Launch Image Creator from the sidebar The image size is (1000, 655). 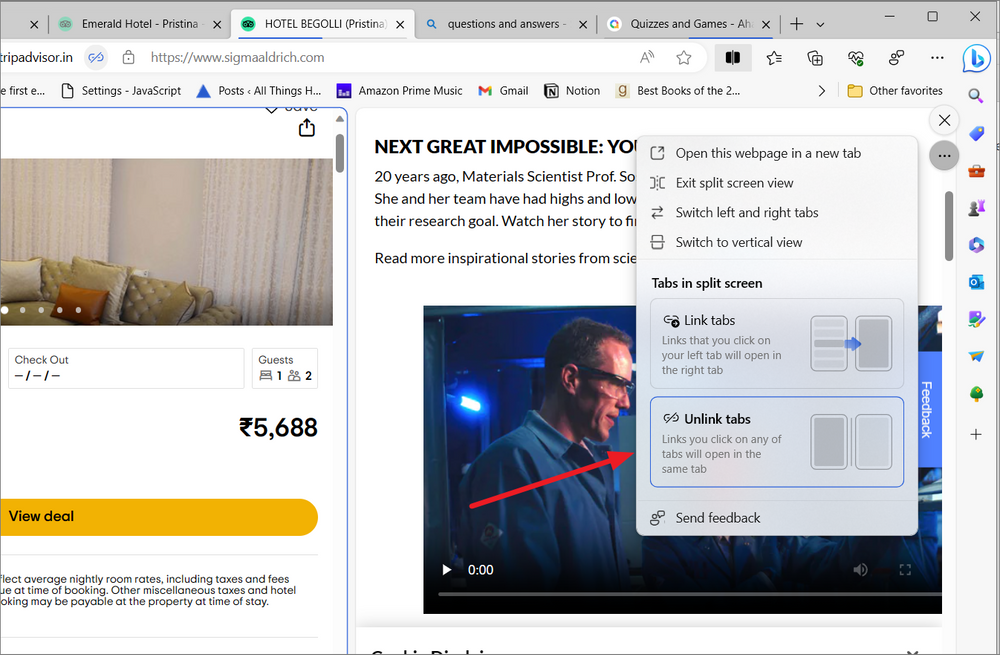click(976, 319)
